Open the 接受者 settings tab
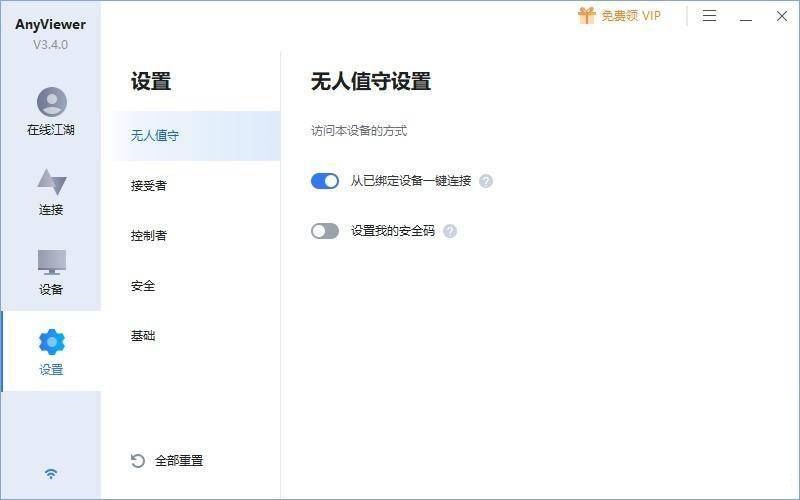The image size is (800, 500). pos(149,186)
